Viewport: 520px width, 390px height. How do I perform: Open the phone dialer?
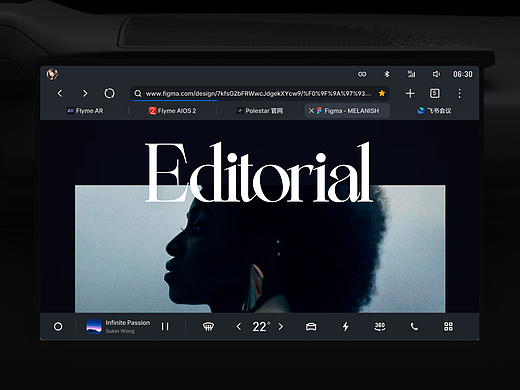pos(414,326)
